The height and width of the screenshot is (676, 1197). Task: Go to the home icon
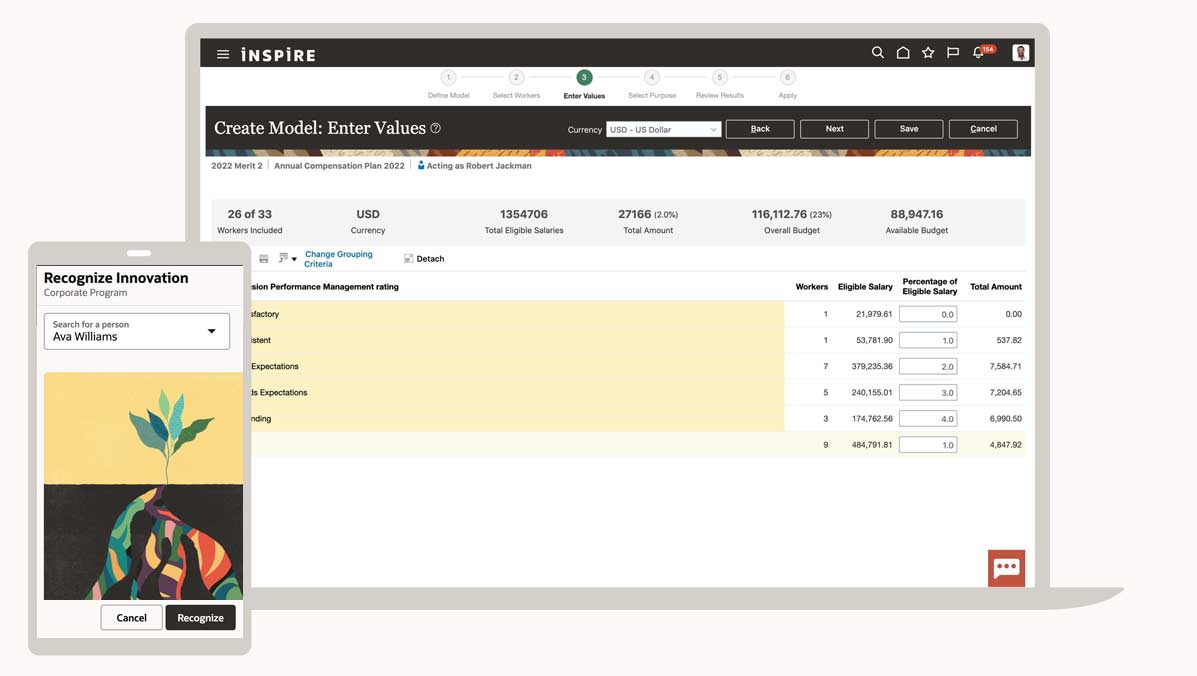(x=902, y=53)
